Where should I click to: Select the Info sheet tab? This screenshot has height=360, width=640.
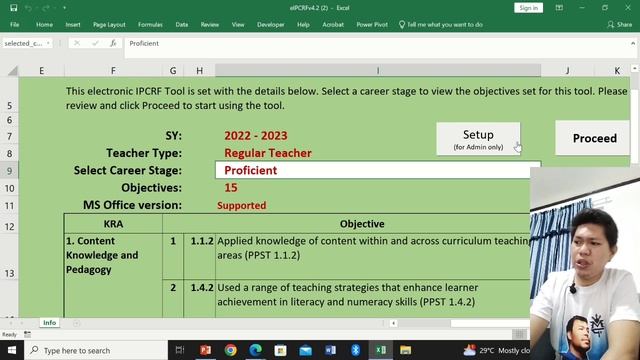tap(49, 323)
